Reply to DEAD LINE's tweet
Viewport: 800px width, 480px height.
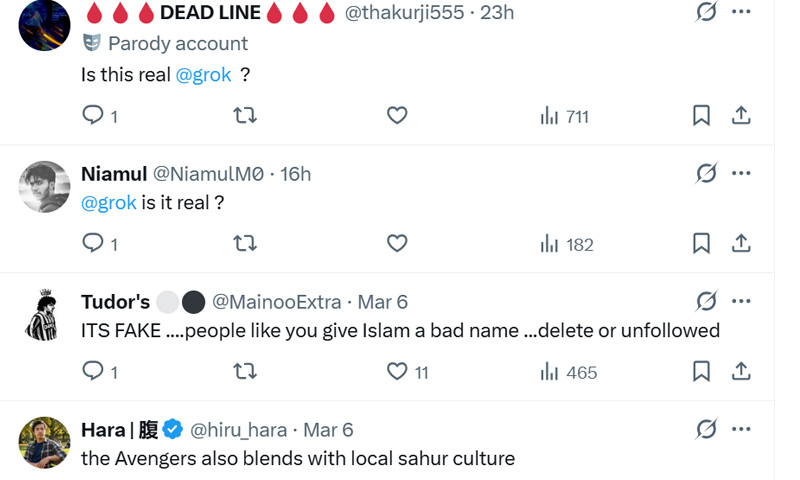[93, 116]
